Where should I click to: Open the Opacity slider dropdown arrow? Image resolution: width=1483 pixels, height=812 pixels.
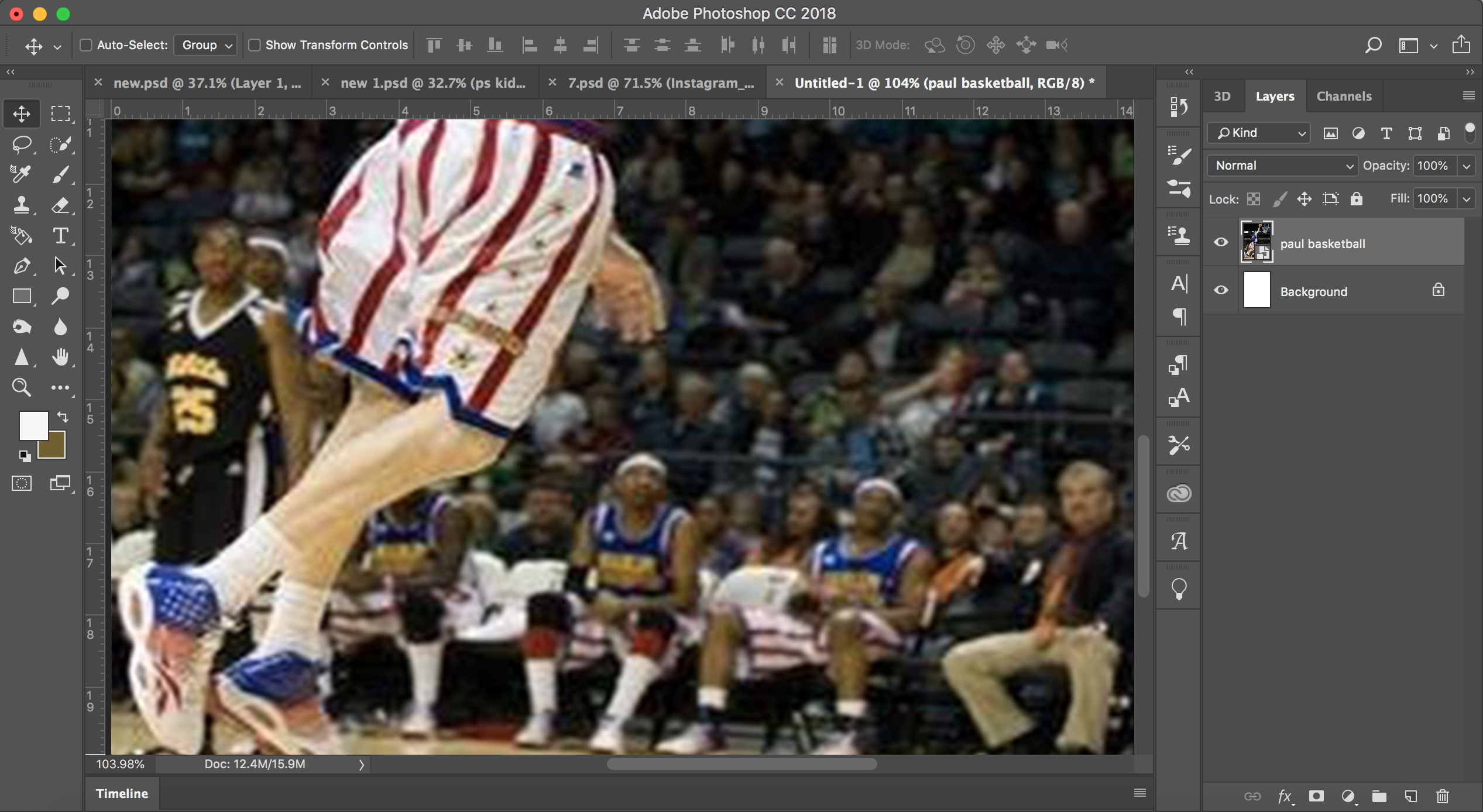(x=1467, y=166)
